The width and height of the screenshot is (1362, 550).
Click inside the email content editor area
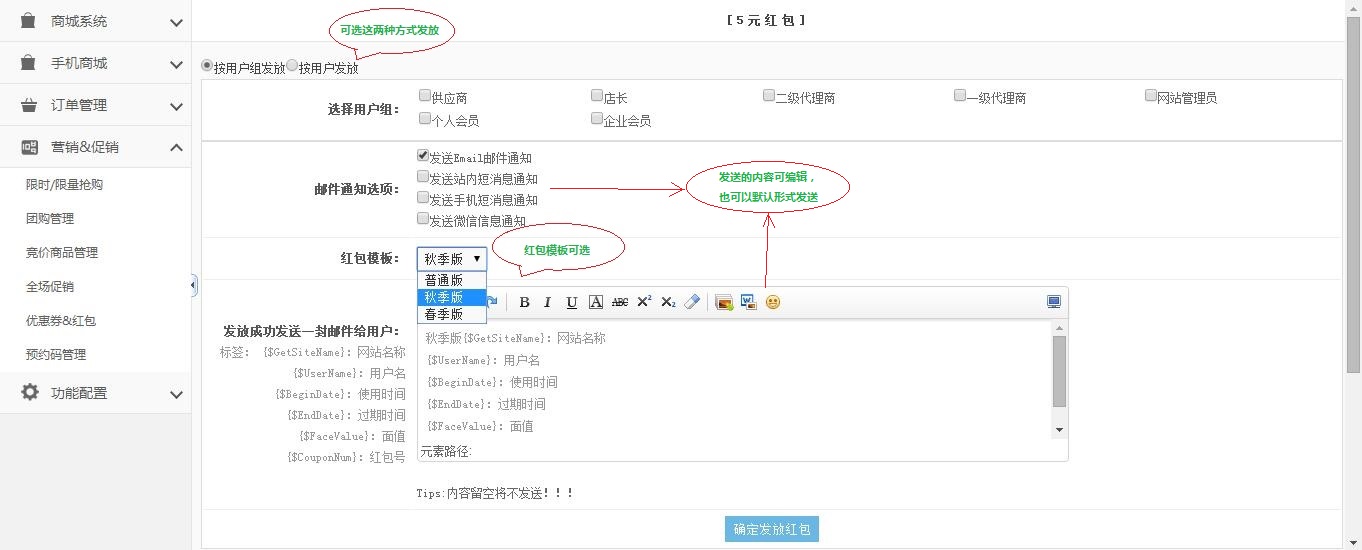tap(734, 380)
